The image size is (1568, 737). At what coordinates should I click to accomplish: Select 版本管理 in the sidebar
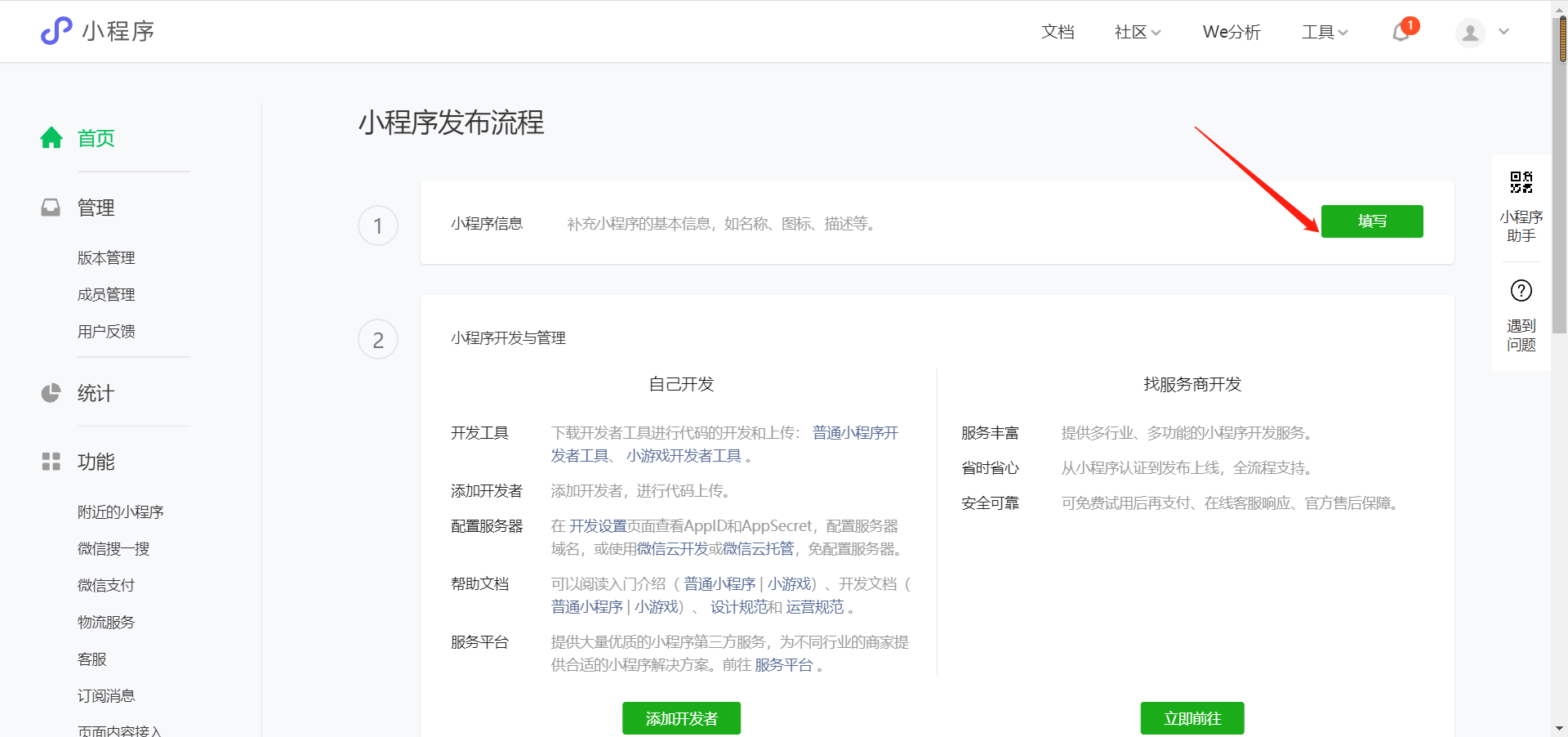[x=106, y=258]
